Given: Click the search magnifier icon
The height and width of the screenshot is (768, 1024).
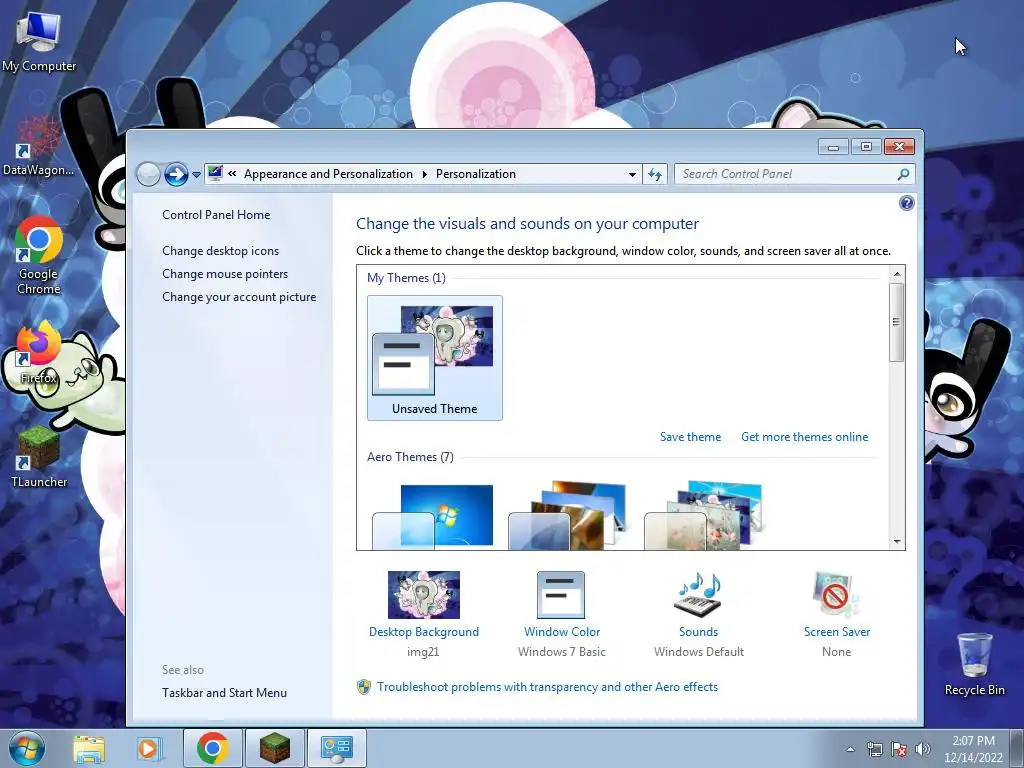Looking at the screenshot, I should click(903, 174).
